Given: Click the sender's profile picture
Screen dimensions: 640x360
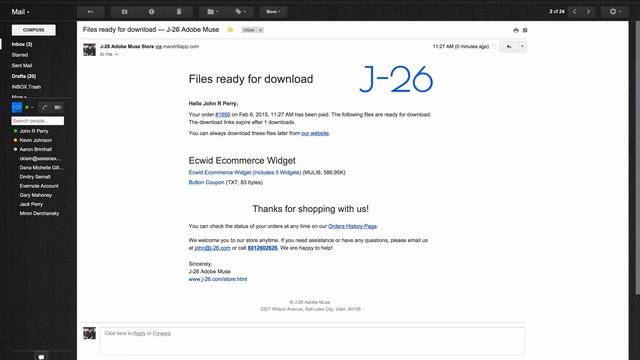Looking at the screenshot, I should pyautogui.click(x=89, y=50).
